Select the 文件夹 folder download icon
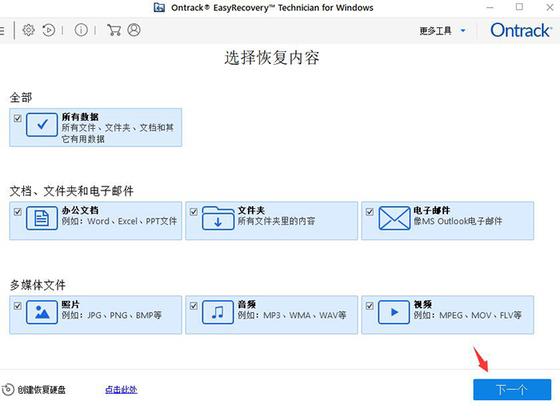Screen dimensions: 560x409 coord(218,218)
